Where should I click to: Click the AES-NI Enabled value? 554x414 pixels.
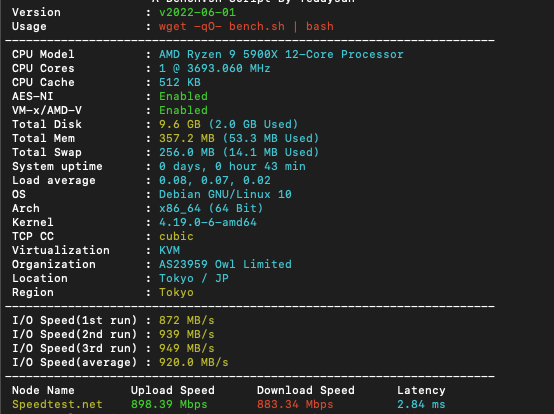183,96
